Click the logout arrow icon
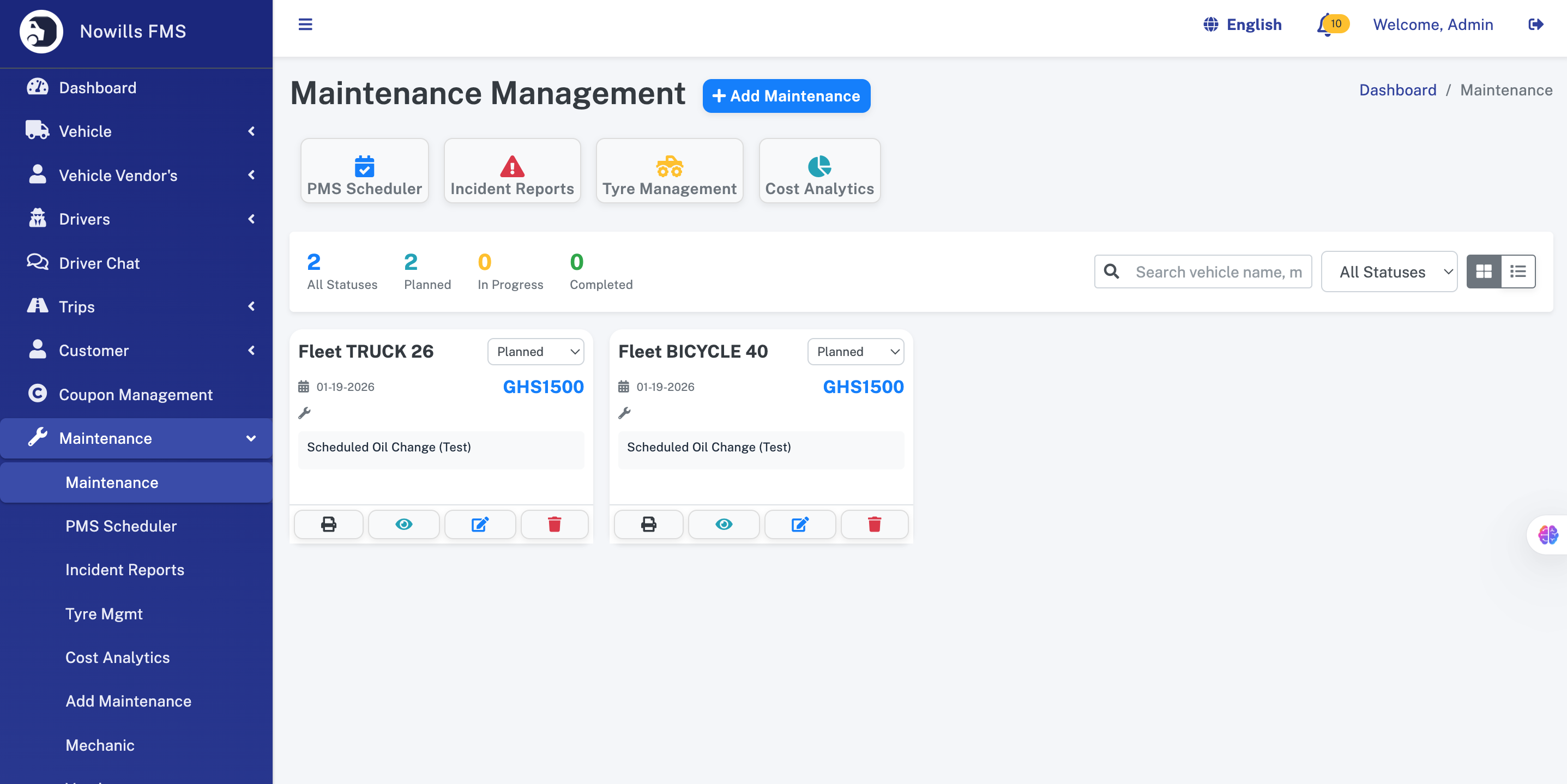 click(1535, 25)
